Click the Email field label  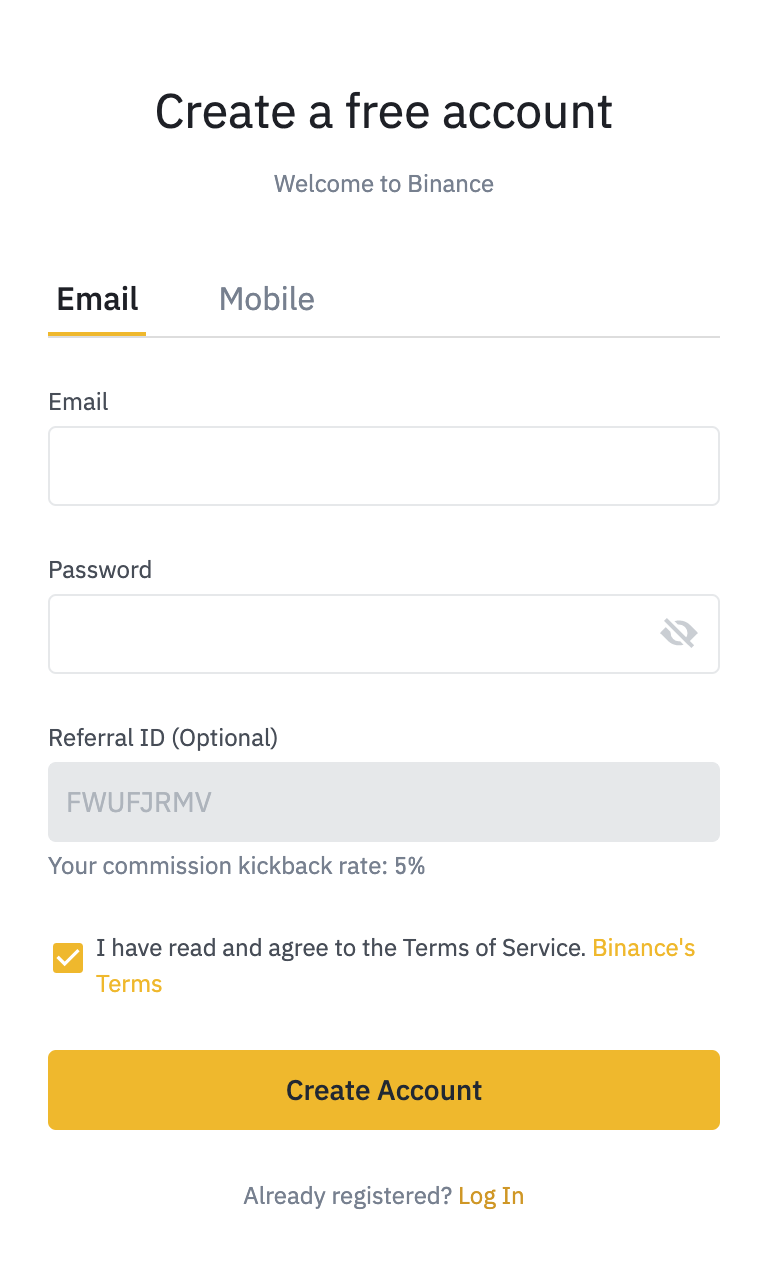coord(78,402)
